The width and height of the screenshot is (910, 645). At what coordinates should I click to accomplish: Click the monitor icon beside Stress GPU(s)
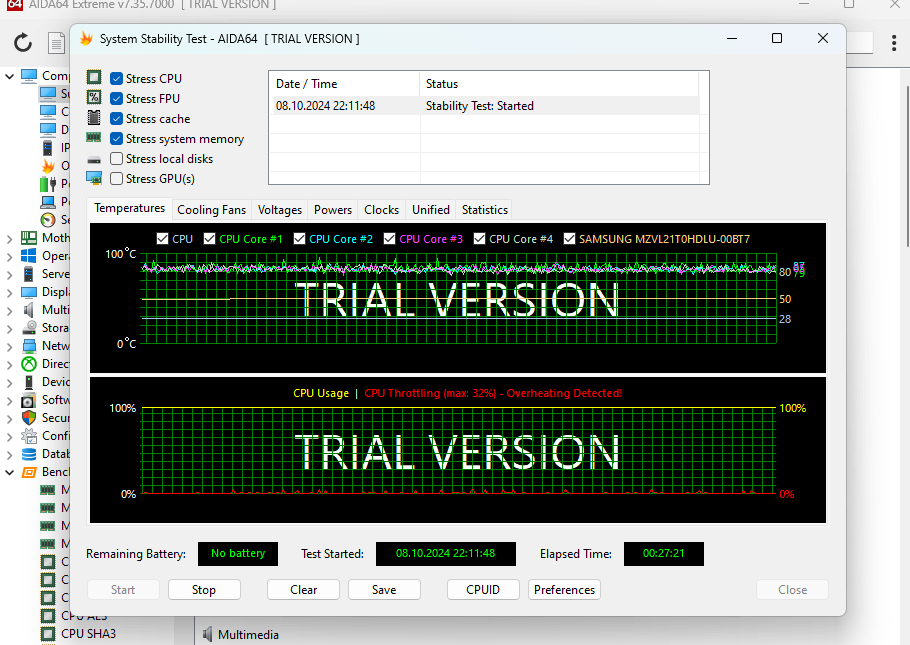94,178
